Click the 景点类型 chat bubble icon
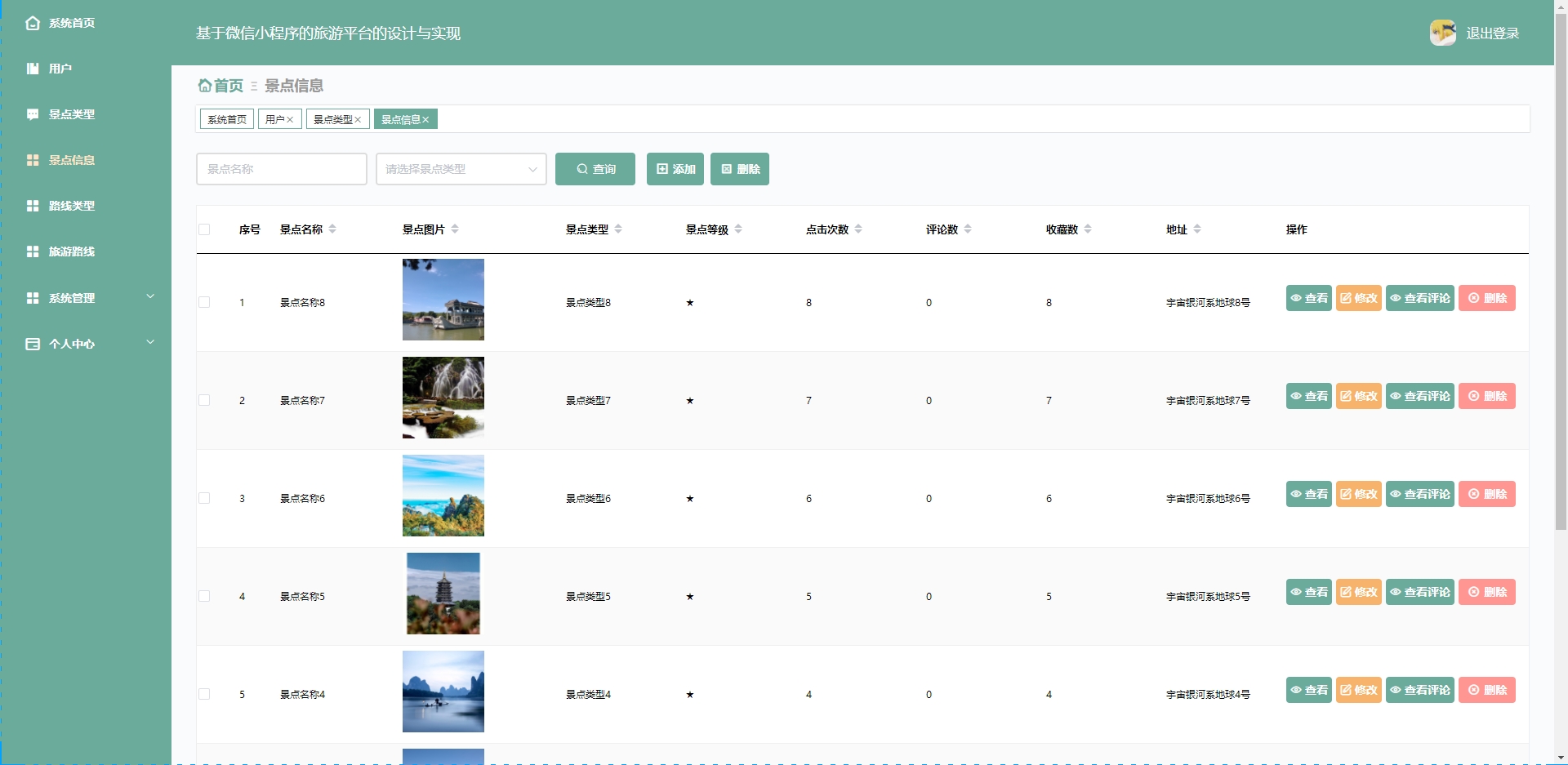The image size is (1568, 765). (33, 114)
